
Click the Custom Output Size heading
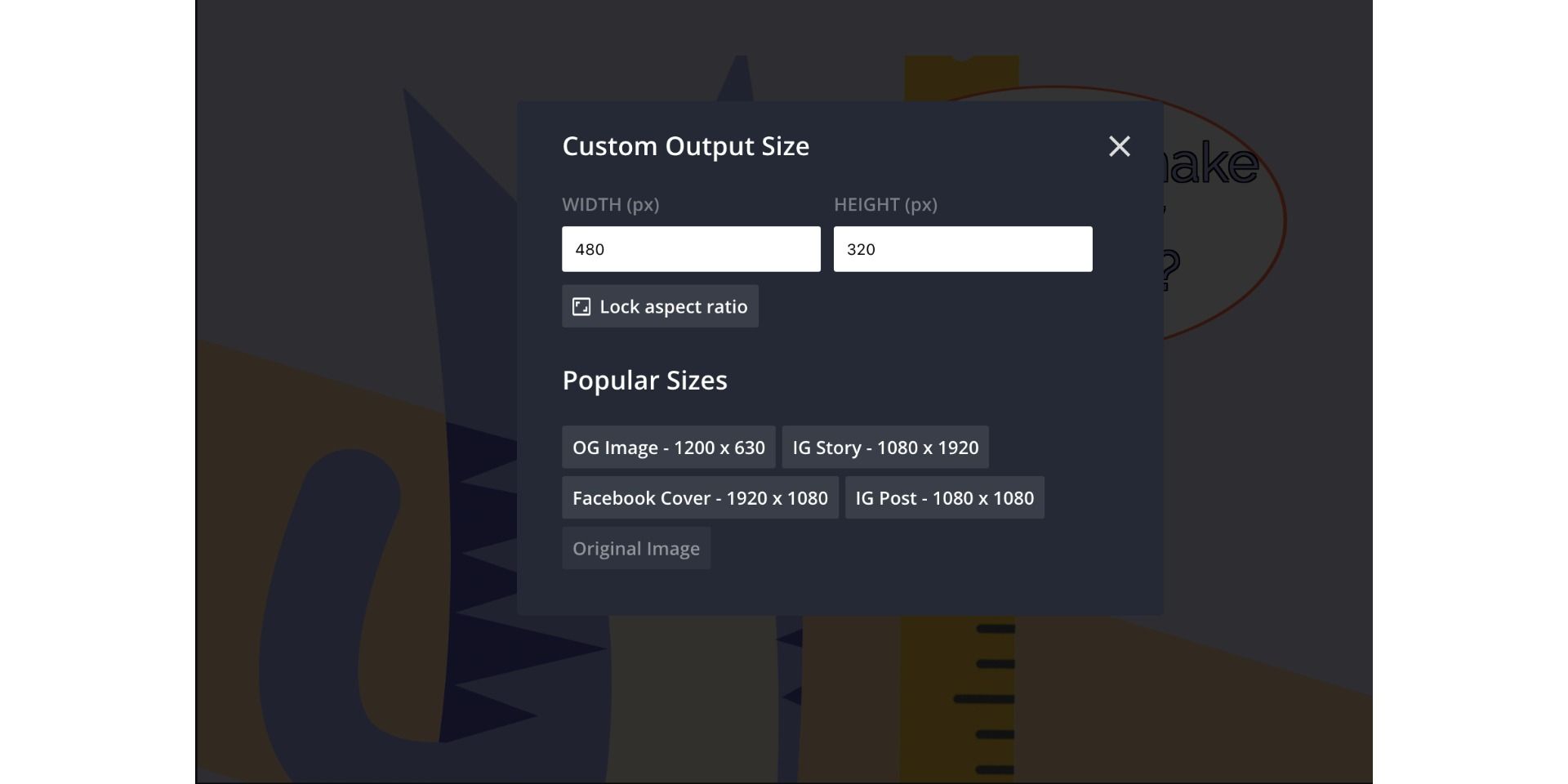click(685, 146)
